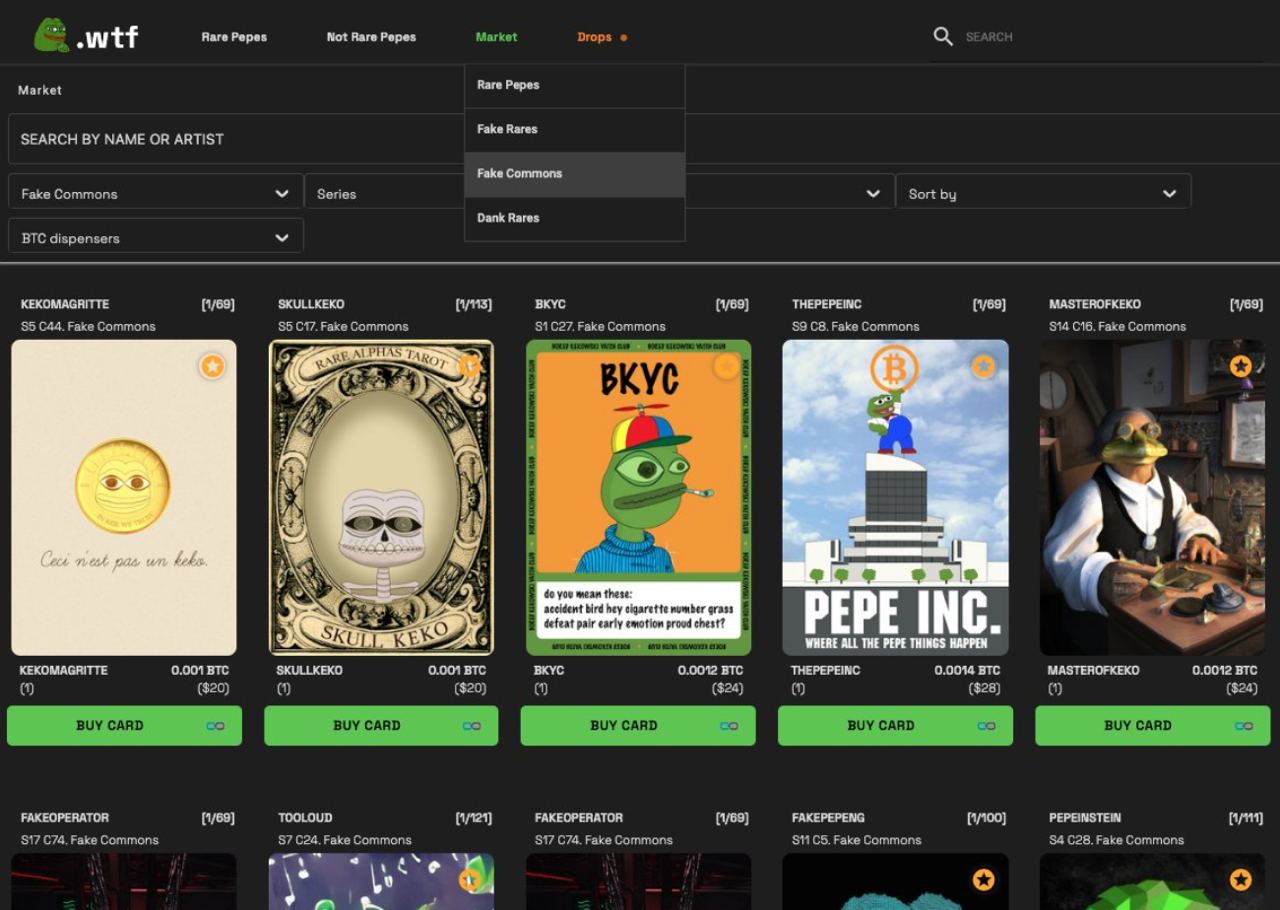Viewport: 1280px width, 910px height.
Task: Buy the SKULLKEKO card
Action: click(x=381, y=726)
